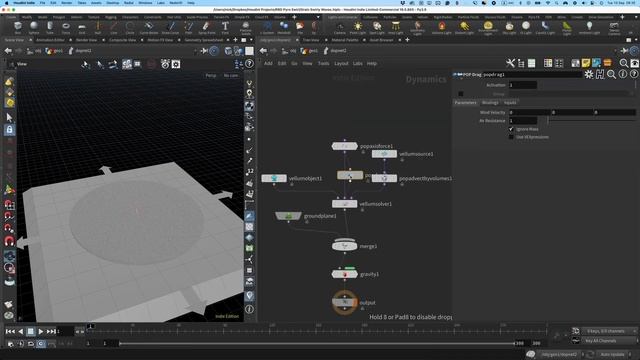
Task: Open the Persp camera menu in viewport
Action: click(x=211, y=76)
